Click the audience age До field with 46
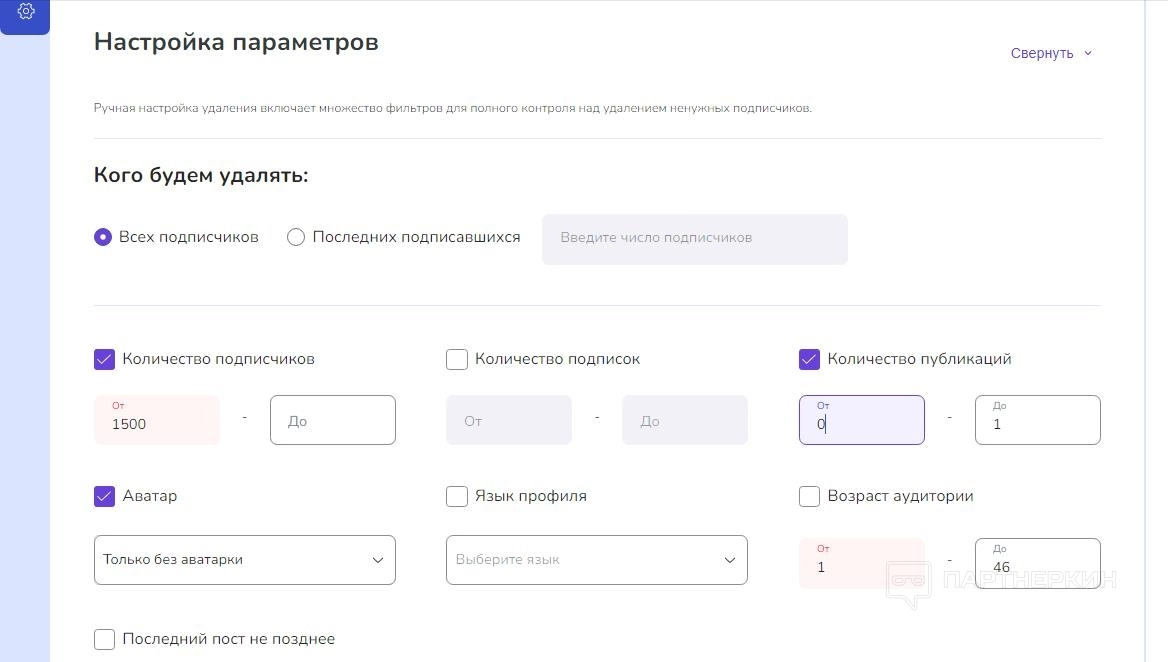1168x662 pixels. (x=1037, y=564)
